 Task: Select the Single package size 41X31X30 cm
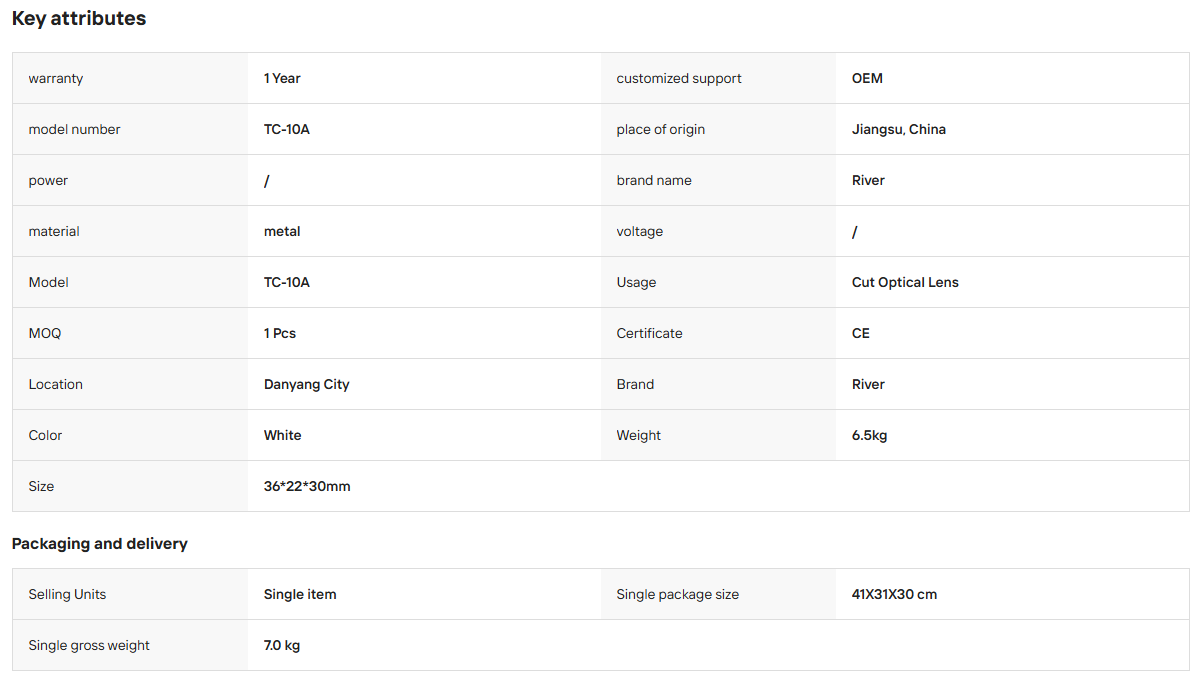pyautogui.click(x=894, y=594)
